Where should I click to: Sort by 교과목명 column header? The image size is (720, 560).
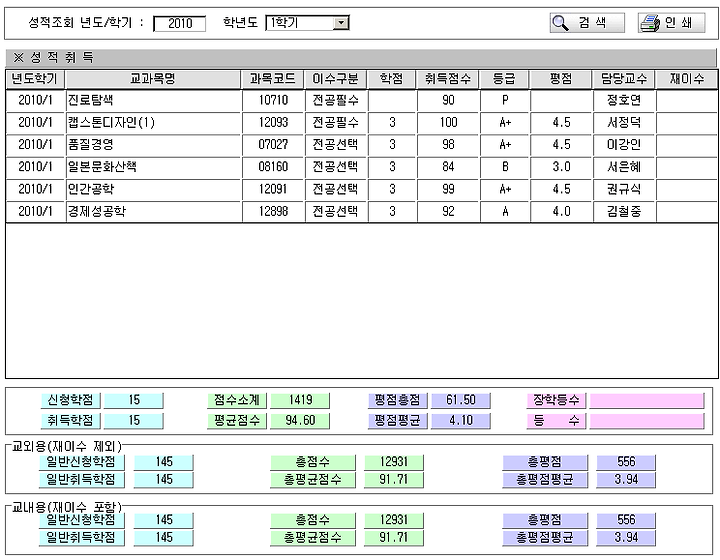[153, 79]
